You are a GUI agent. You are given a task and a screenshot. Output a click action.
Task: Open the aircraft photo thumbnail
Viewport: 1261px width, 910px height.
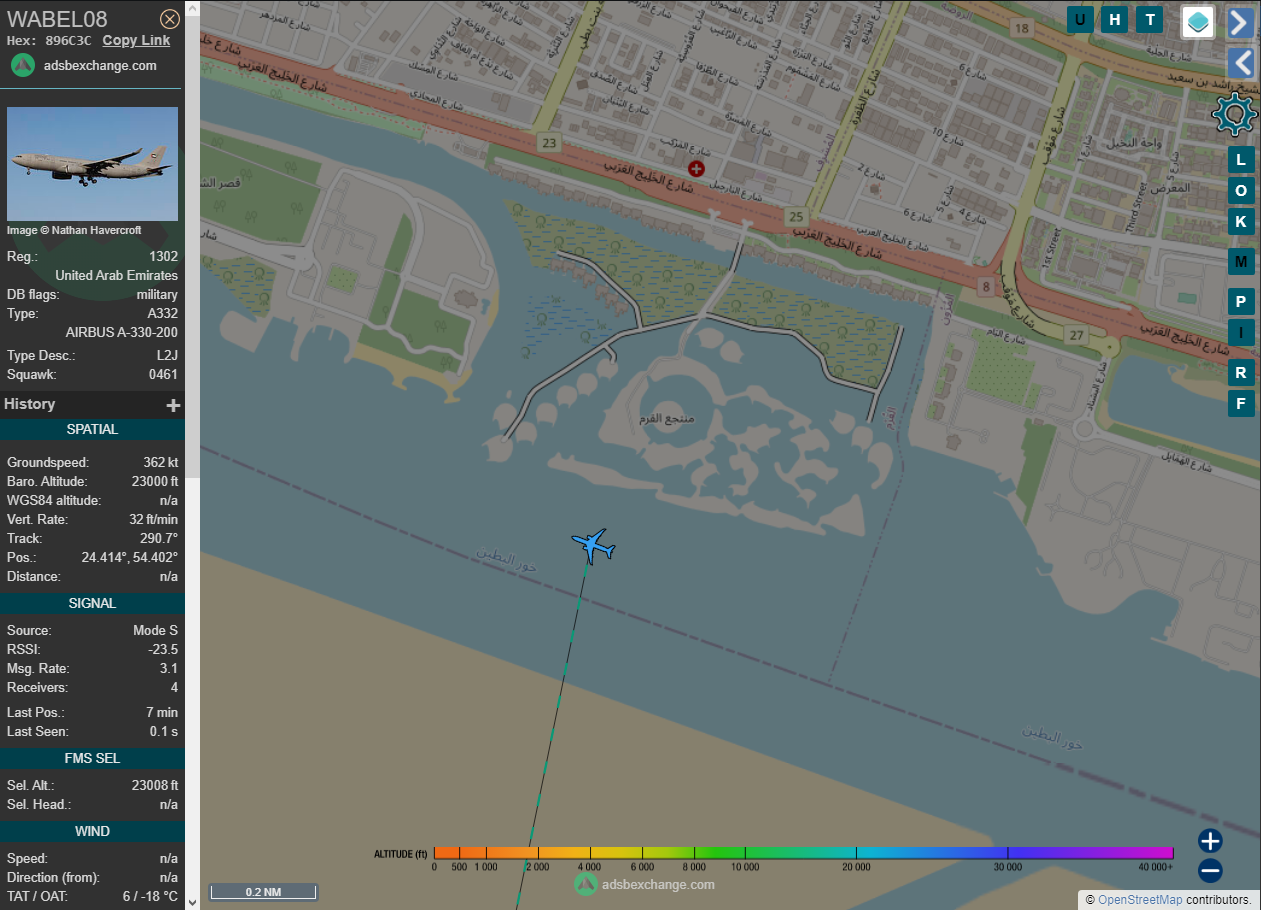(92, 164)
